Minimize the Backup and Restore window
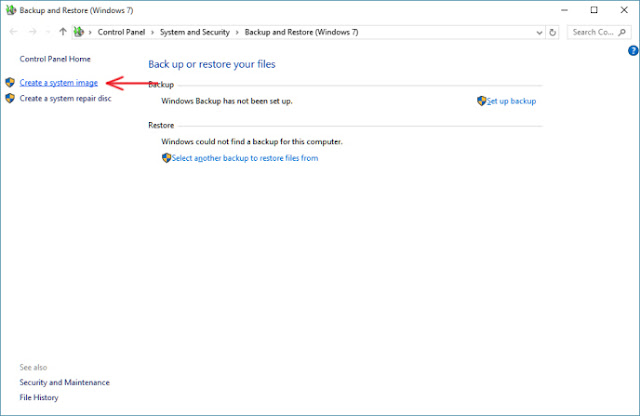Image resolution: width=640 pixels, height=416 pixels. pyautogui.click(x=564, y=10)
